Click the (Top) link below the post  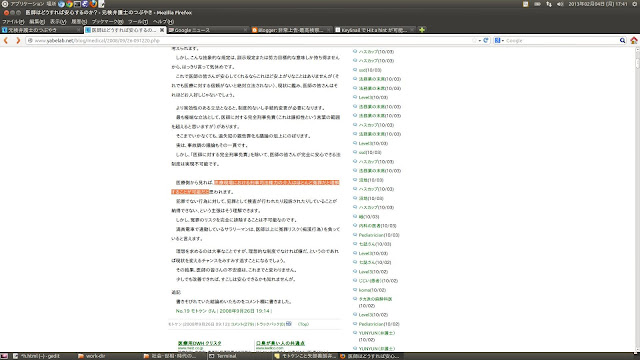point(303,324)
